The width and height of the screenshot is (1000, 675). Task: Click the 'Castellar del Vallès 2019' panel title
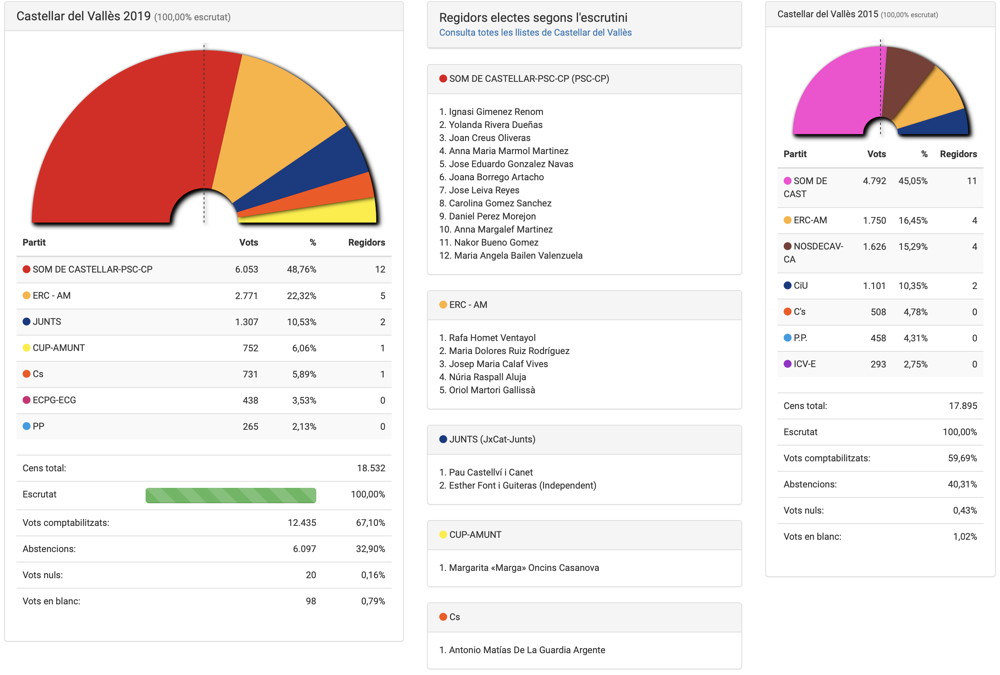coord(83,17)
